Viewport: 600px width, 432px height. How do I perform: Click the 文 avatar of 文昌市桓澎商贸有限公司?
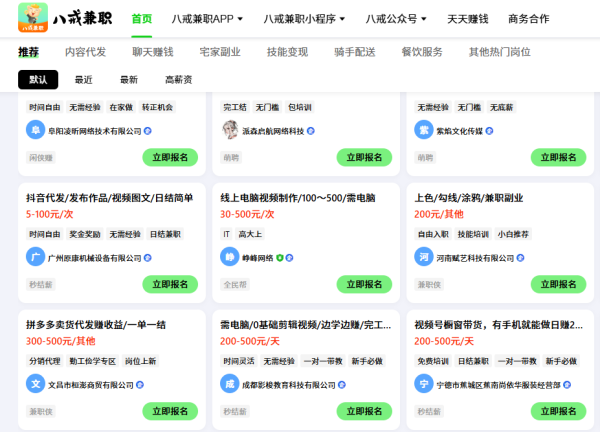(36, 384)
